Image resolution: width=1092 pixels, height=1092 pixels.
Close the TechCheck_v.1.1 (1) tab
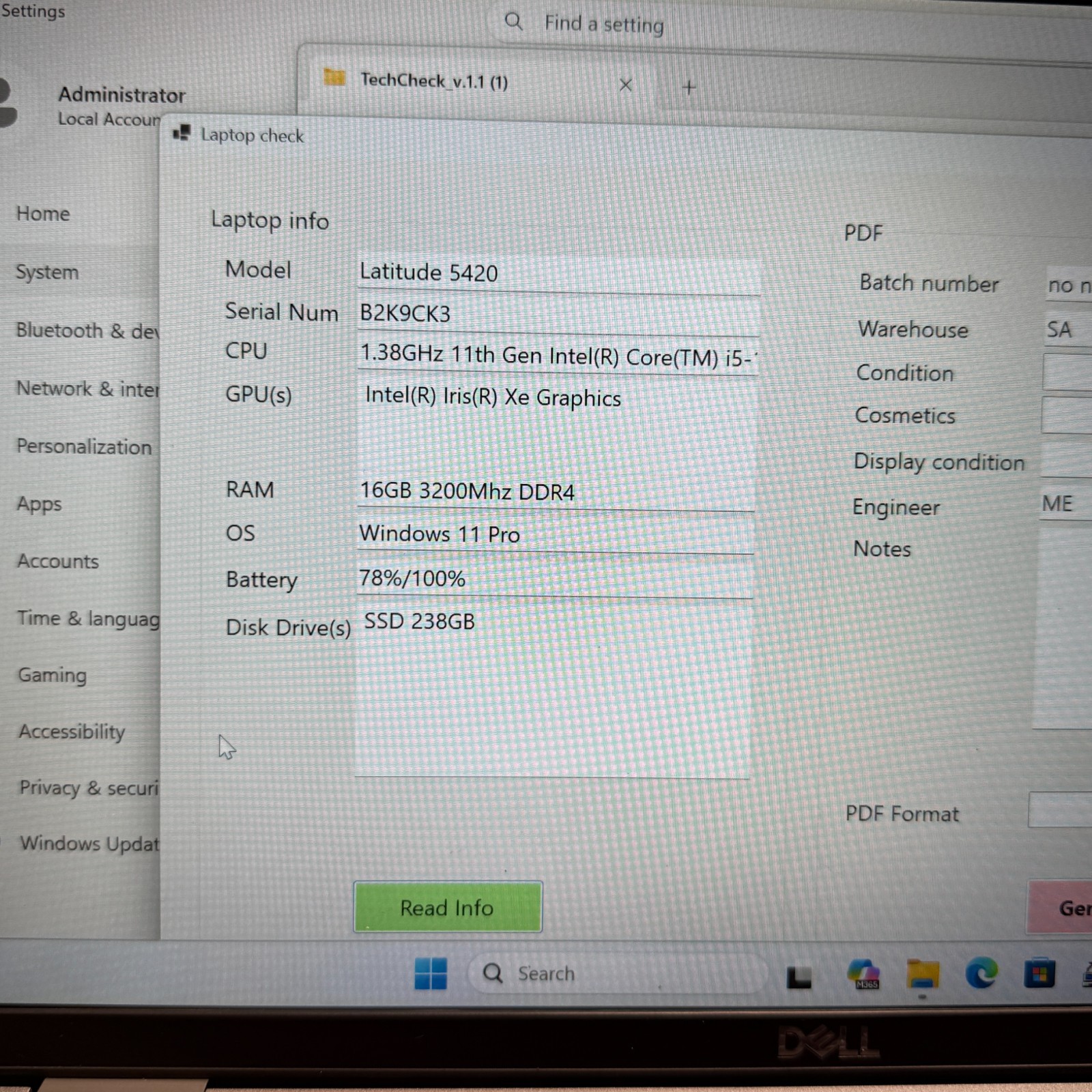[625, 85]
